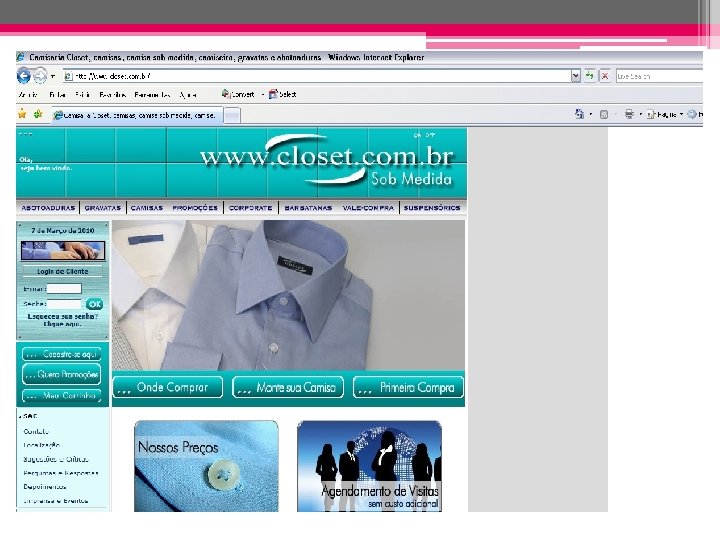Click the Internet Explorer title bar icon

tap(20, 57)
